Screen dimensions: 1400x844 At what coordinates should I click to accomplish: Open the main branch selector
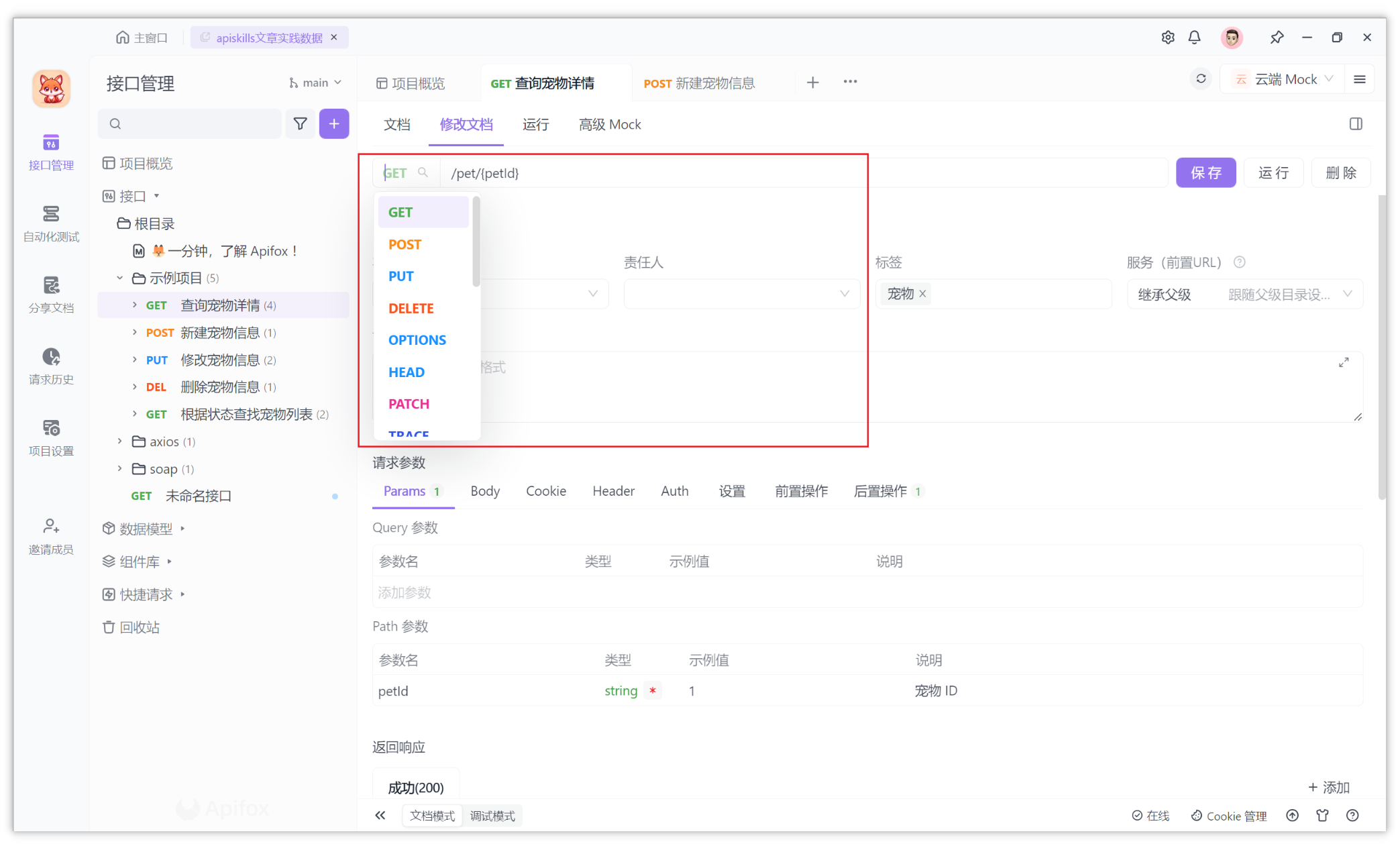point(314,82)
